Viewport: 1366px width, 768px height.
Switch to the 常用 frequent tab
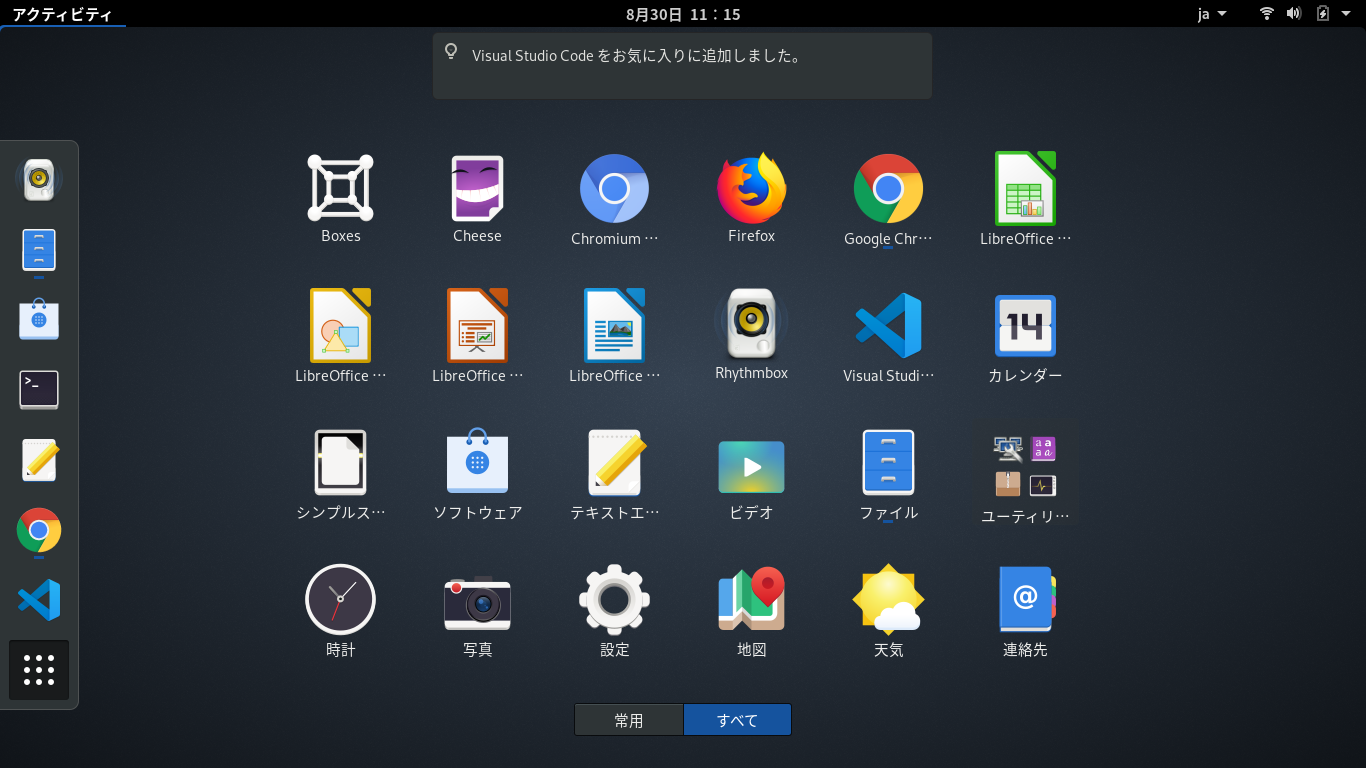[629, 720]
